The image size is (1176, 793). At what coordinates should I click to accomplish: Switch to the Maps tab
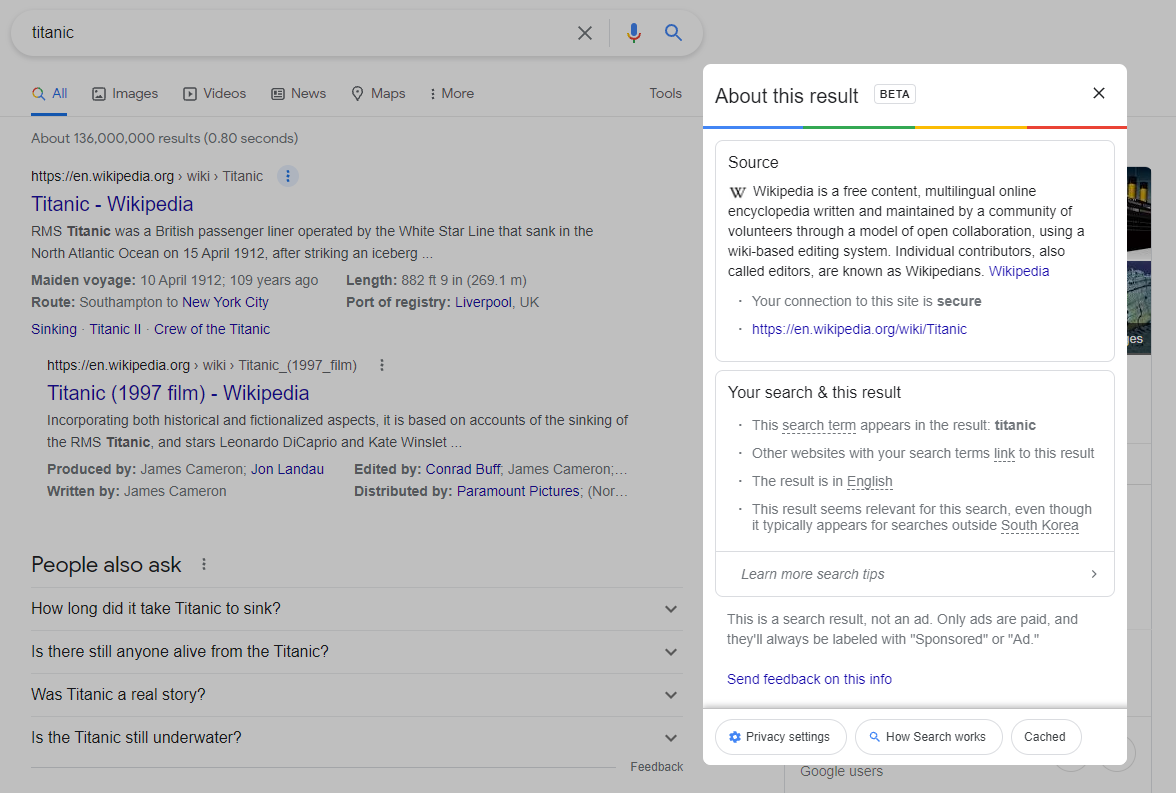379,94
